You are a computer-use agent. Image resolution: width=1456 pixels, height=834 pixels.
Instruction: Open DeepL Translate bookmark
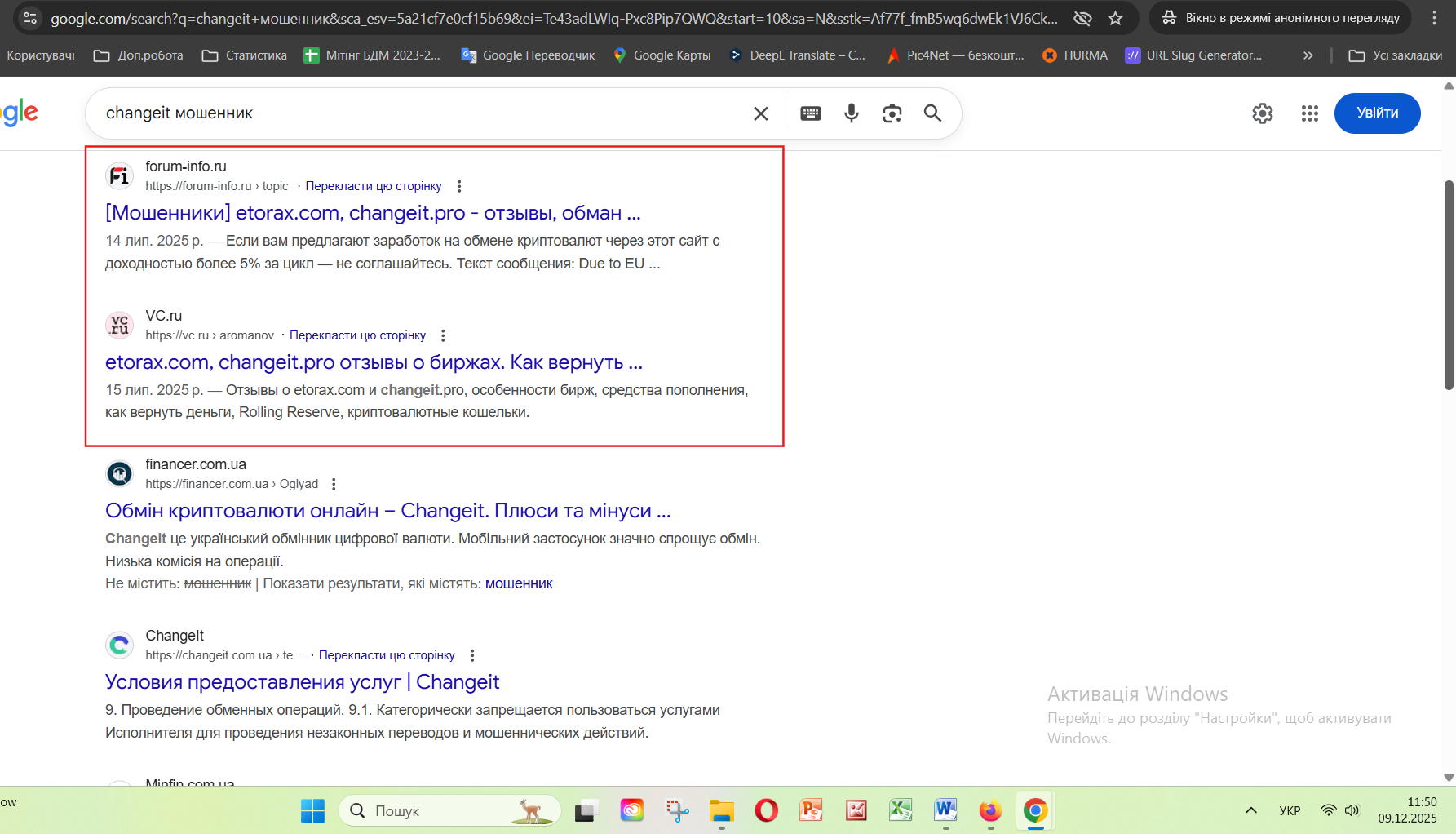pyautogui.click(x=797, y=55)
